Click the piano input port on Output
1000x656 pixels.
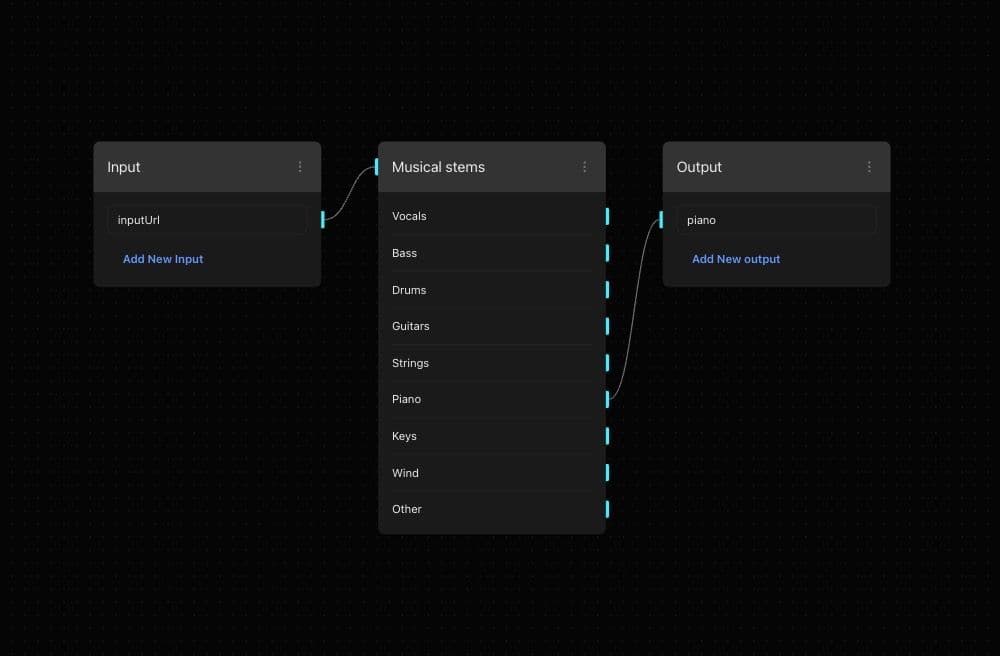coord(661,220)
